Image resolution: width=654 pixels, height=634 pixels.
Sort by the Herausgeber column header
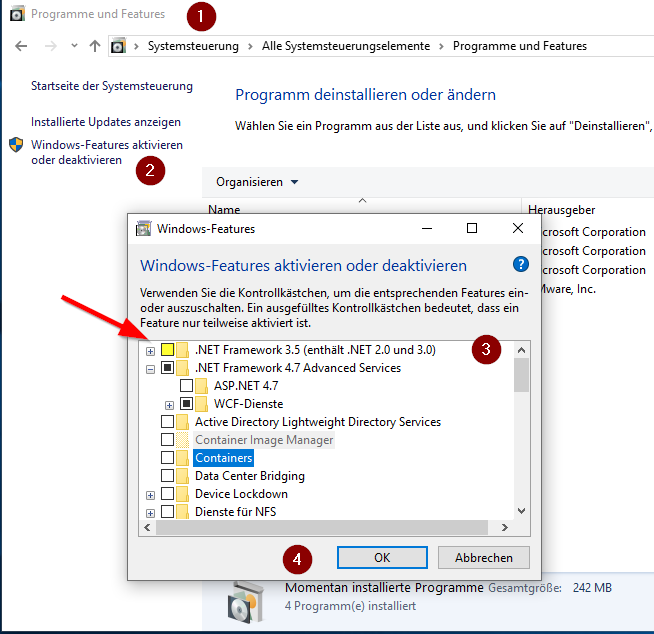561,210
